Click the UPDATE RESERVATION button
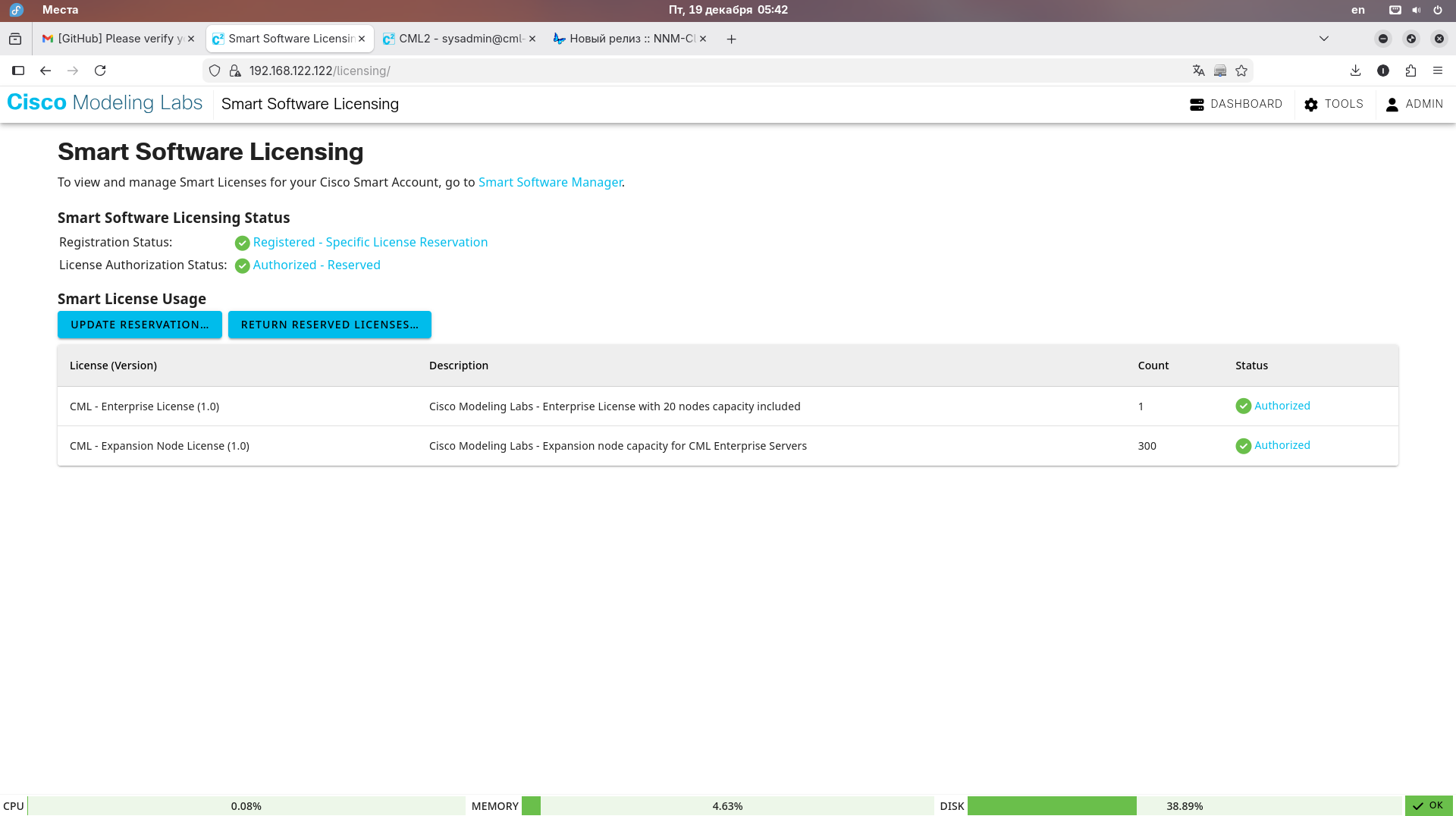The image size is (1456, 816). pos(140,325)
